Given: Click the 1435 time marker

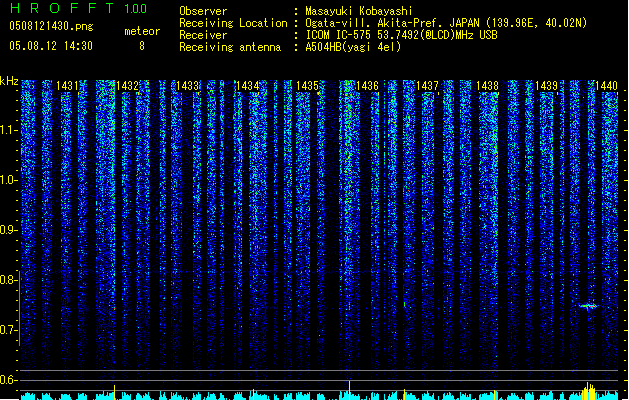Looking at the screenshot, I should 307,86.
